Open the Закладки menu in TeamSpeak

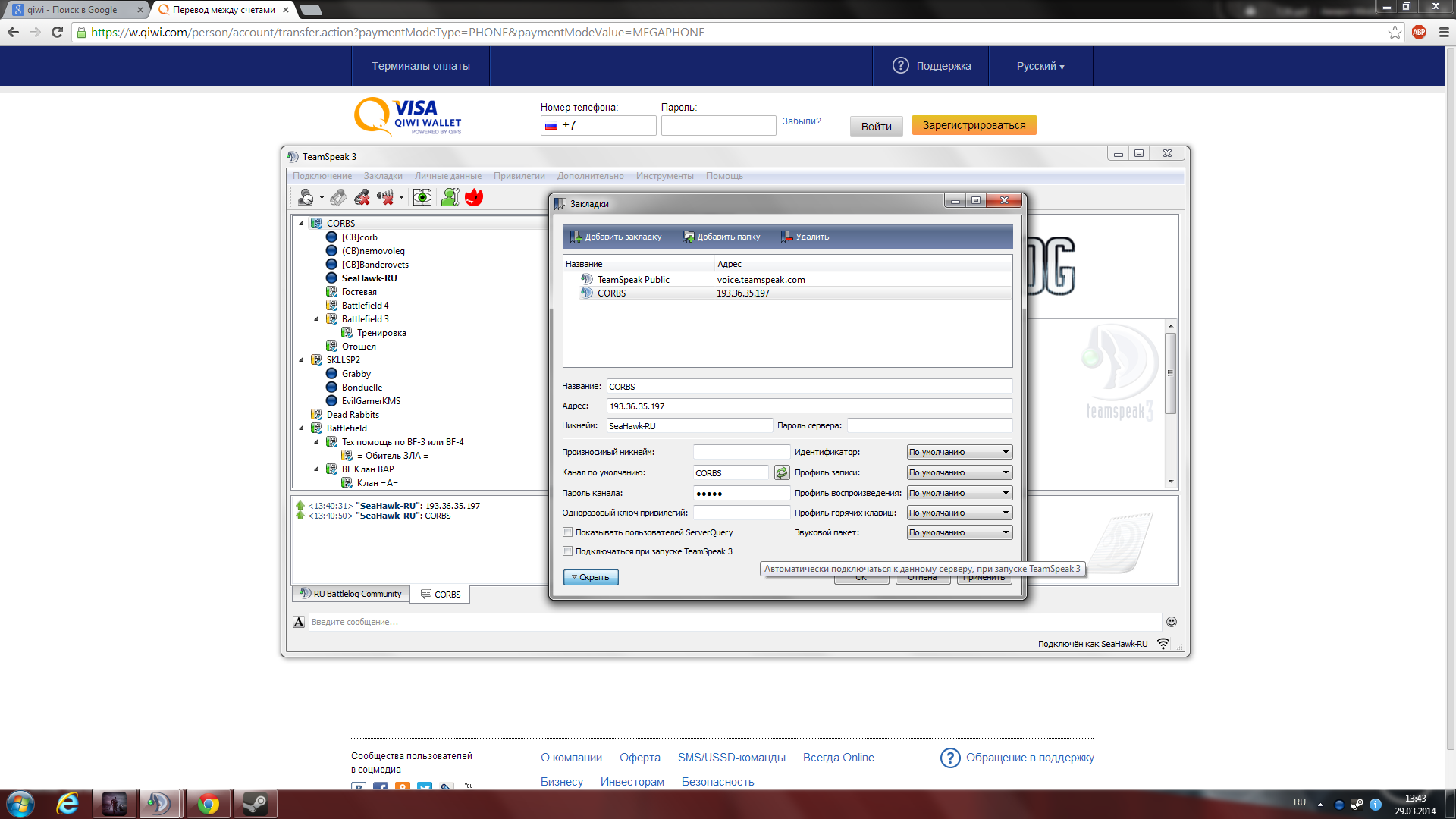(383, 176)
